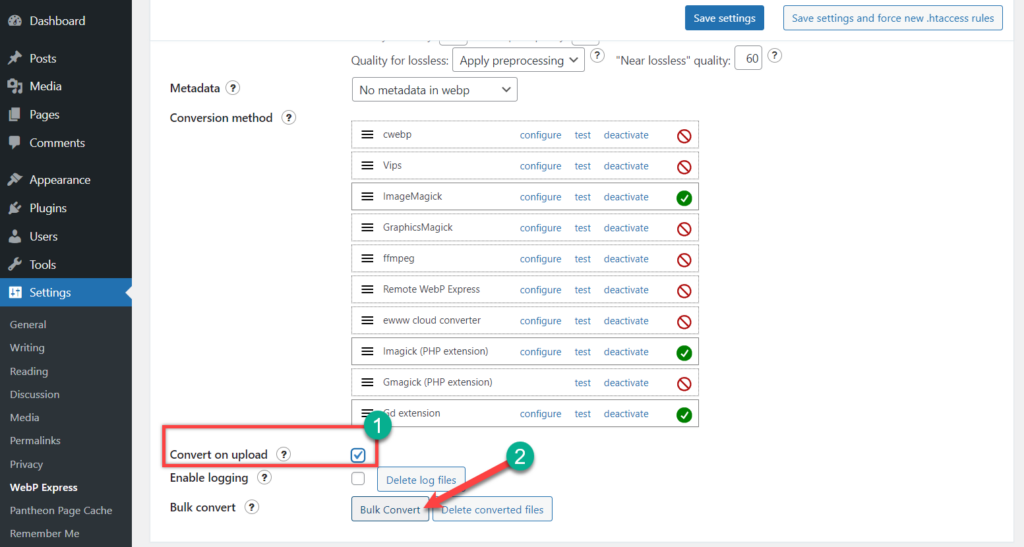Viewport: 1024px width, 547px height.
Task: Toggle the Convert on upload checkbox
Action: (358, 455)
